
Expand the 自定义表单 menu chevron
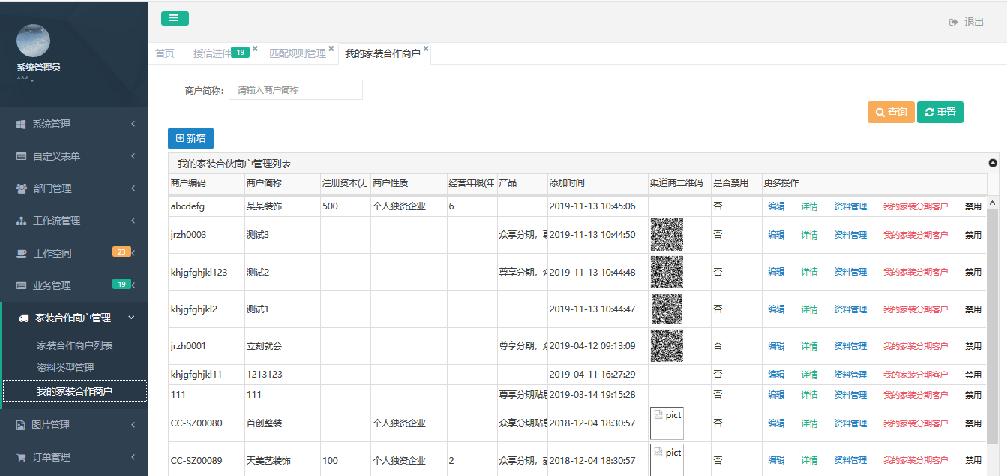click(x=133, y=156)
